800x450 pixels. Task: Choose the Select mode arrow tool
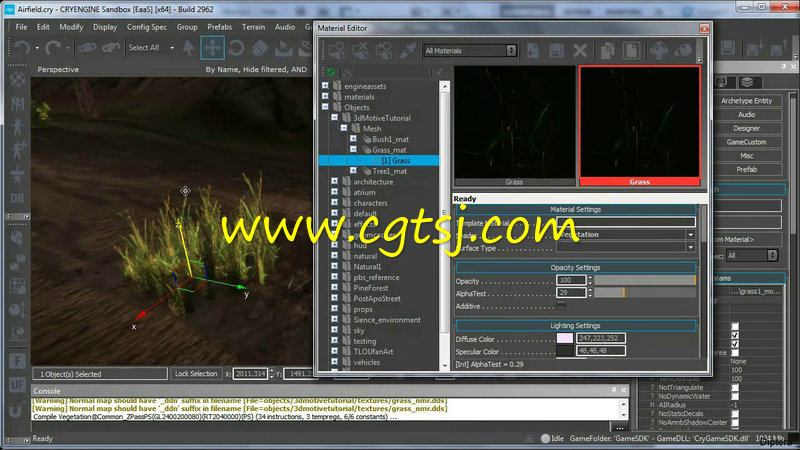(189, 48)
